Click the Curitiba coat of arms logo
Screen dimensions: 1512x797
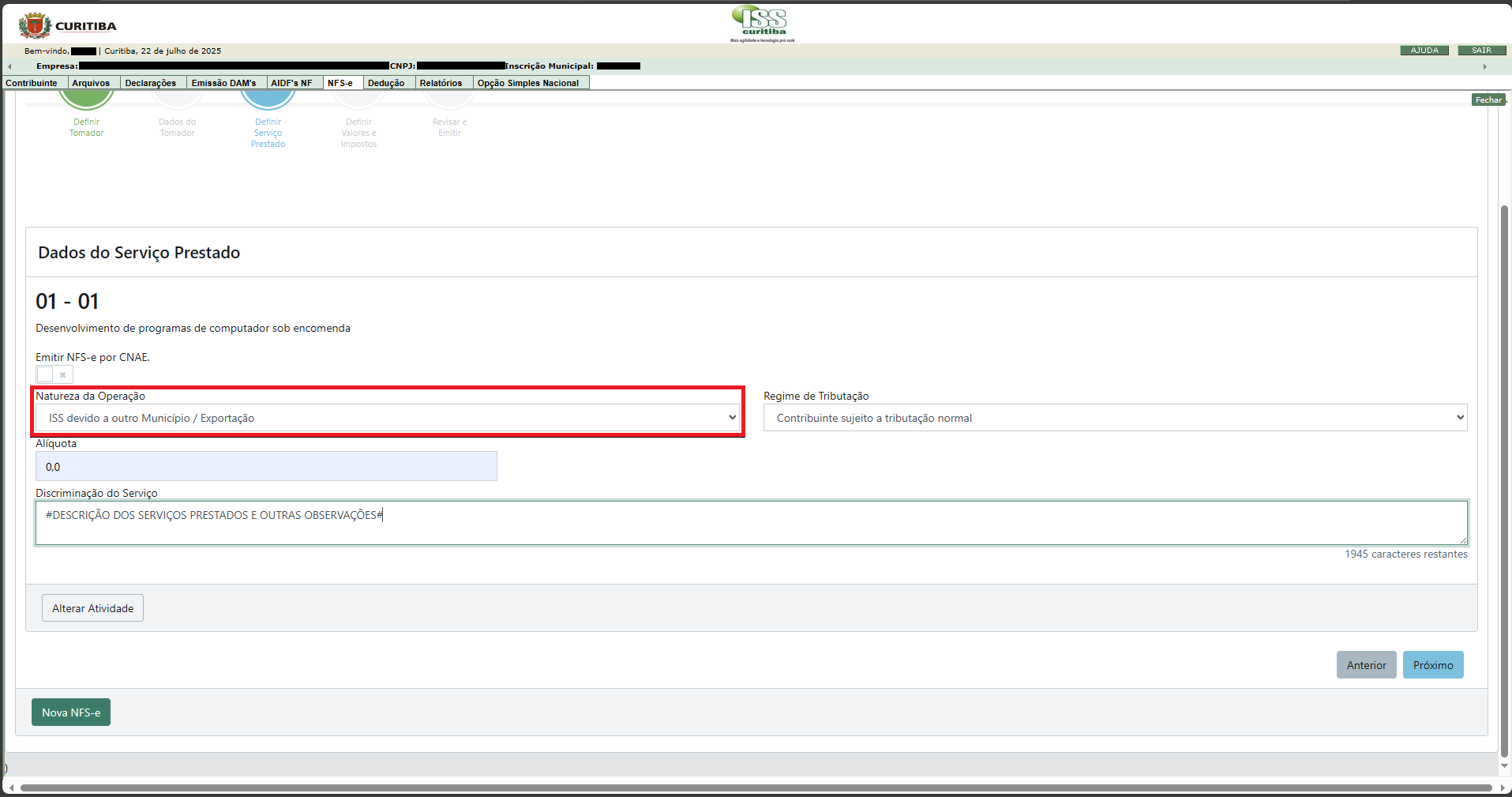[34, 26]
